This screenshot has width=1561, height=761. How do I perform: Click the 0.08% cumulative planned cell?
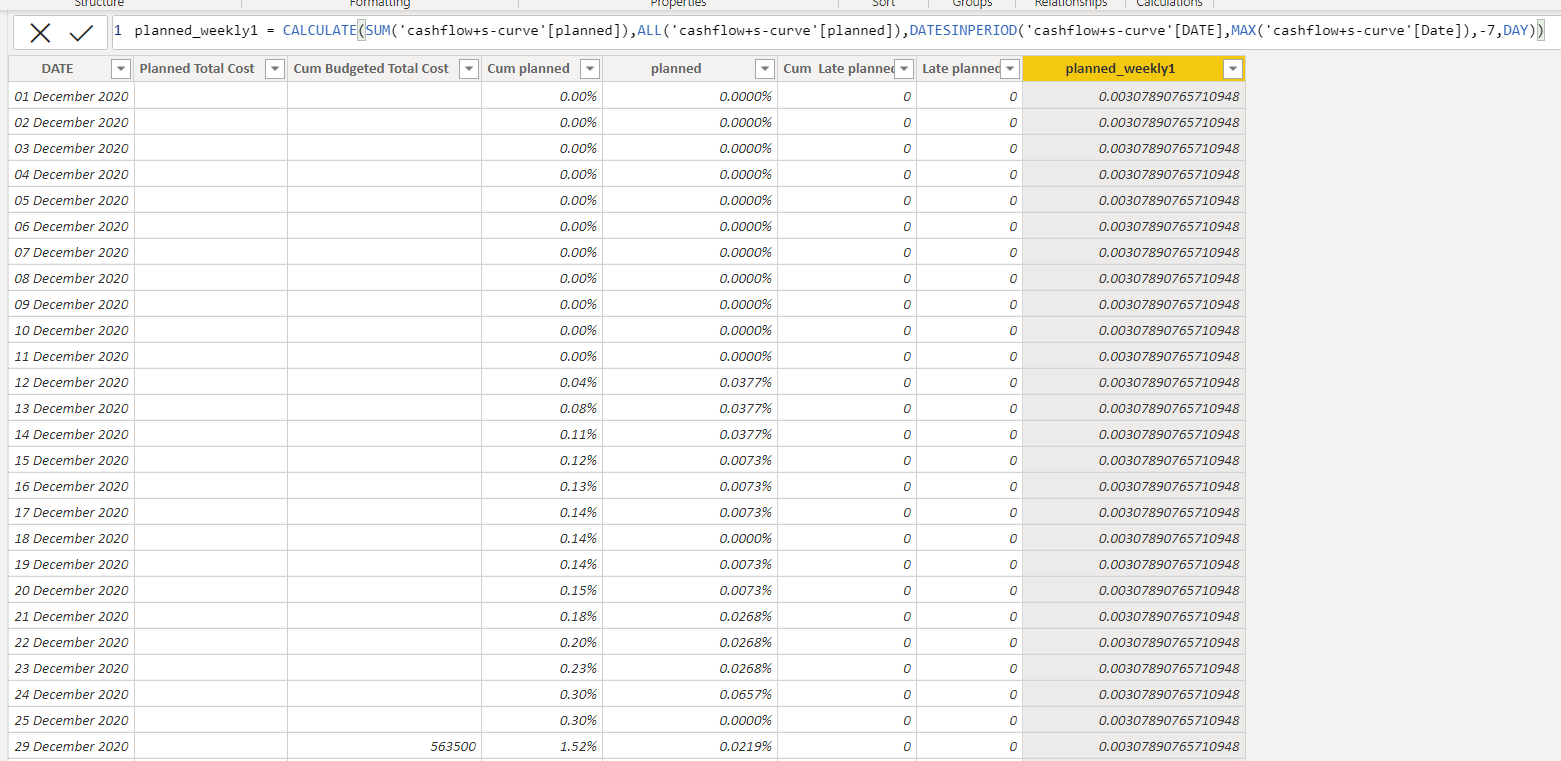click(542, 408)
